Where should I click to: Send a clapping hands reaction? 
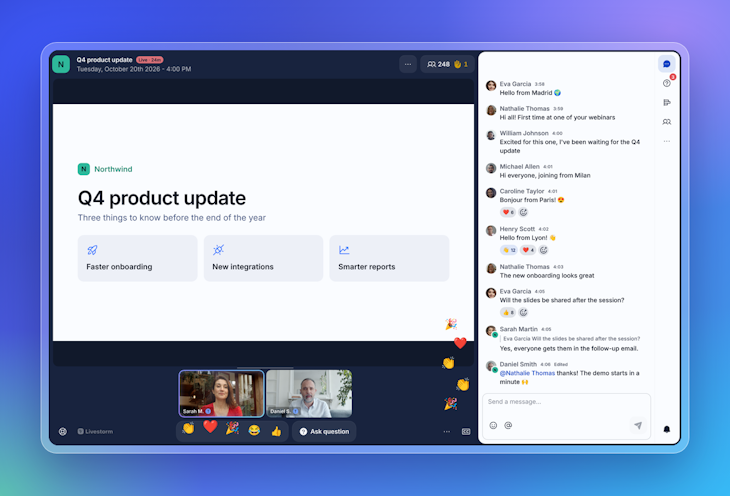[x=188, y=428]
